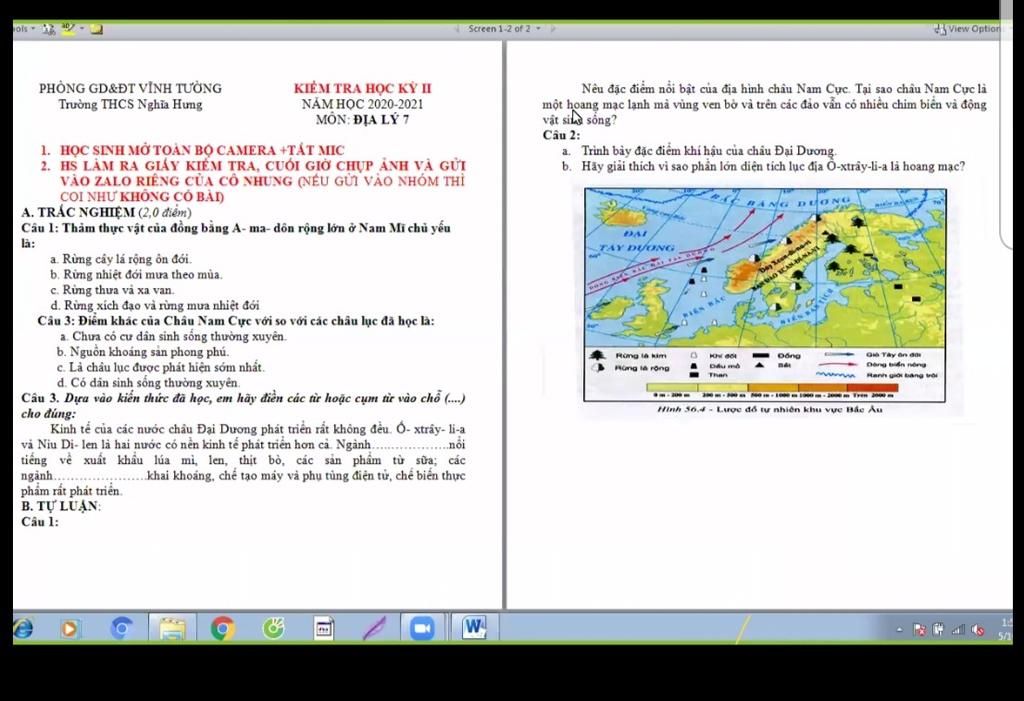
Task: Click answer 'c. Rừng thưa và xa van.'
Action: coord(112,290)
